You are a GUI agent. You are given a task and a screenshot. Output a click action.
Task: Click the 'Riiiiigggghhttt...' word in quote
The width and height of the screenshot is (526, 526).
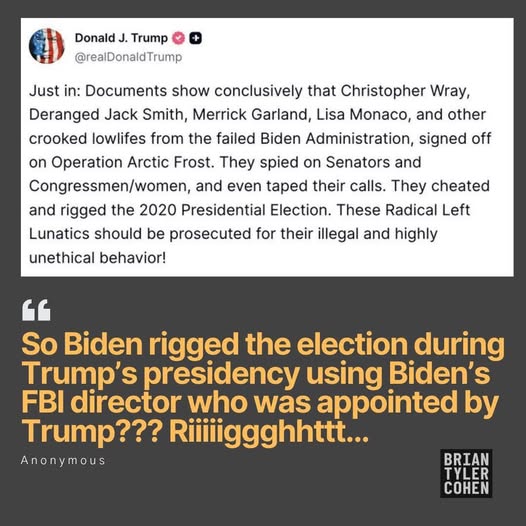(x=269, y=432)
